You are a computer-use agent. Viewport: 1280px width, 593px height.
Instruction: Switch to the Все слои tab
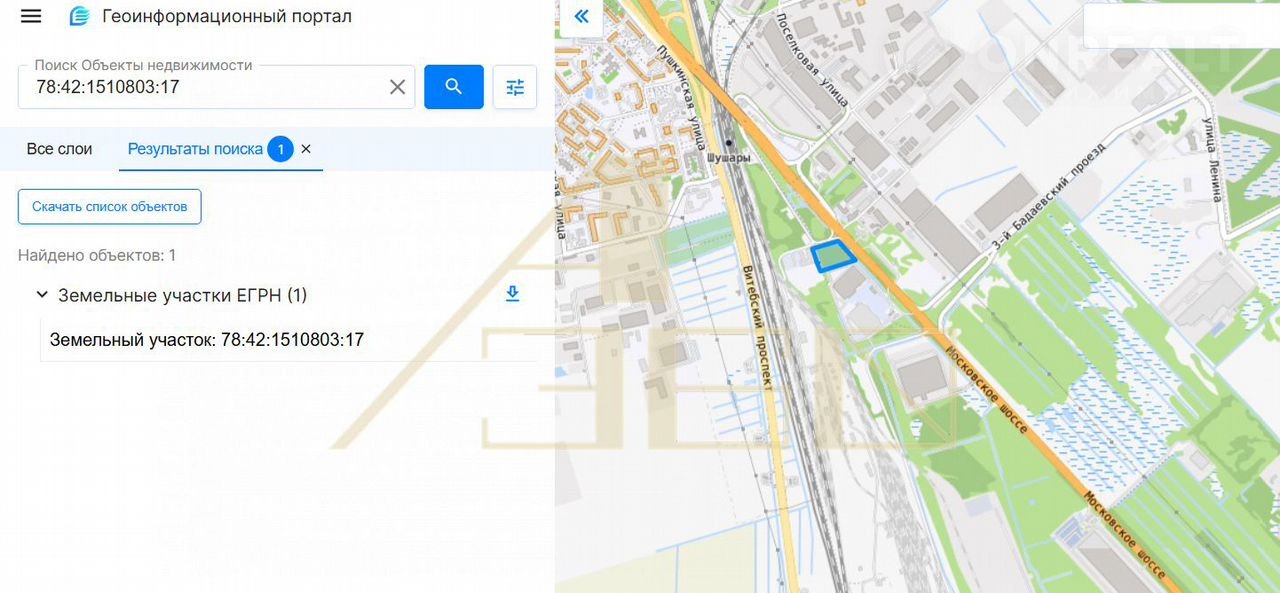pos(59,149)
